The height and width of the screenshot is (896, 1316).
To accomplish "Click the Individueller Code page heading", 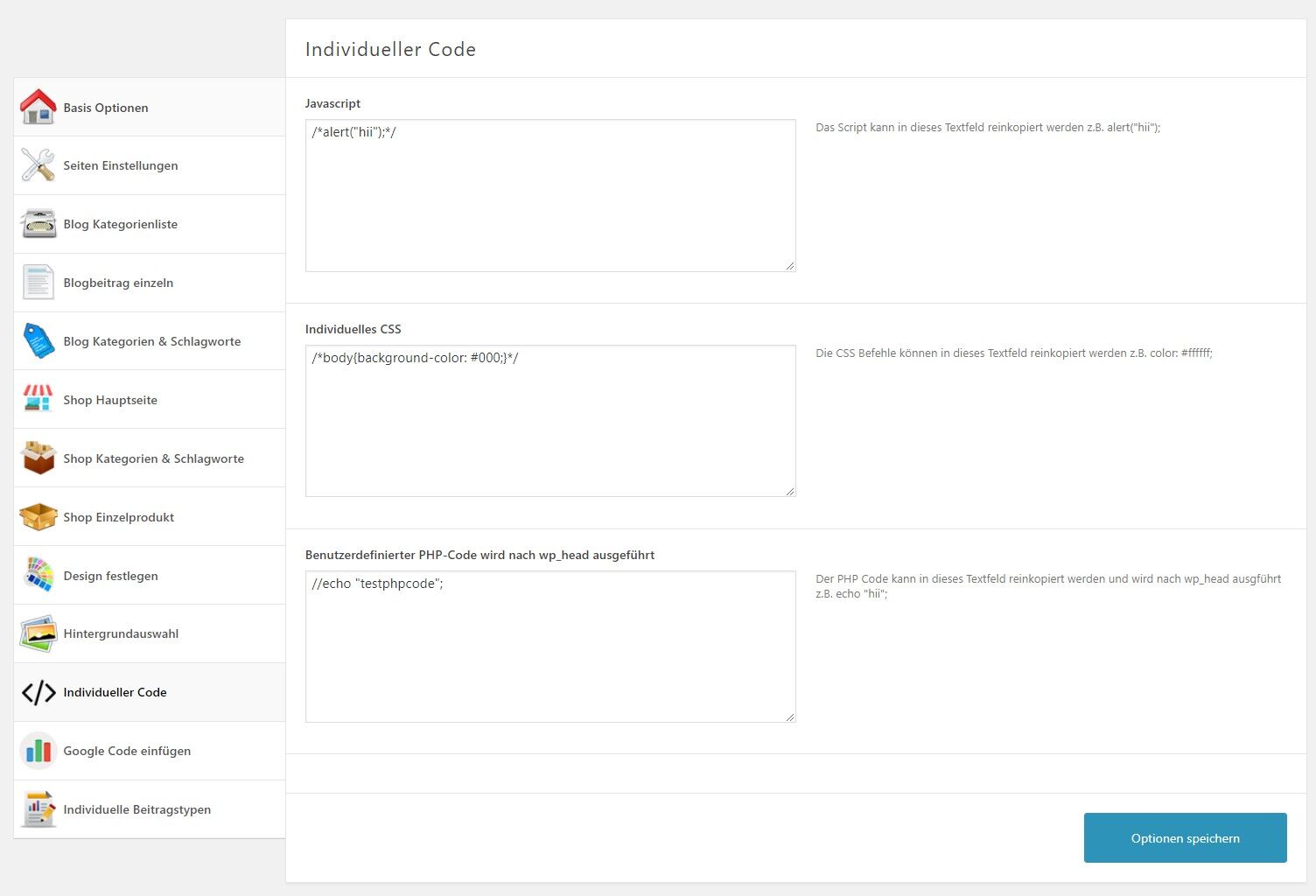I will coord(390,49).
